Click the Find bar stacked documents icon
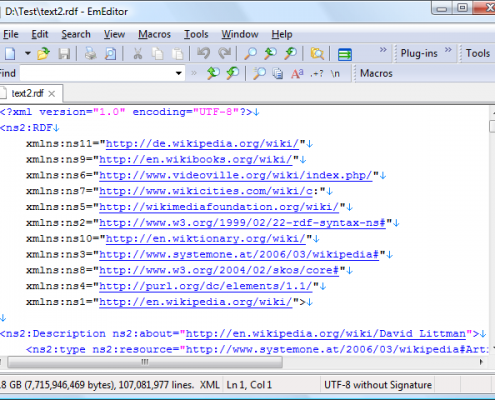 click(277, 73)
